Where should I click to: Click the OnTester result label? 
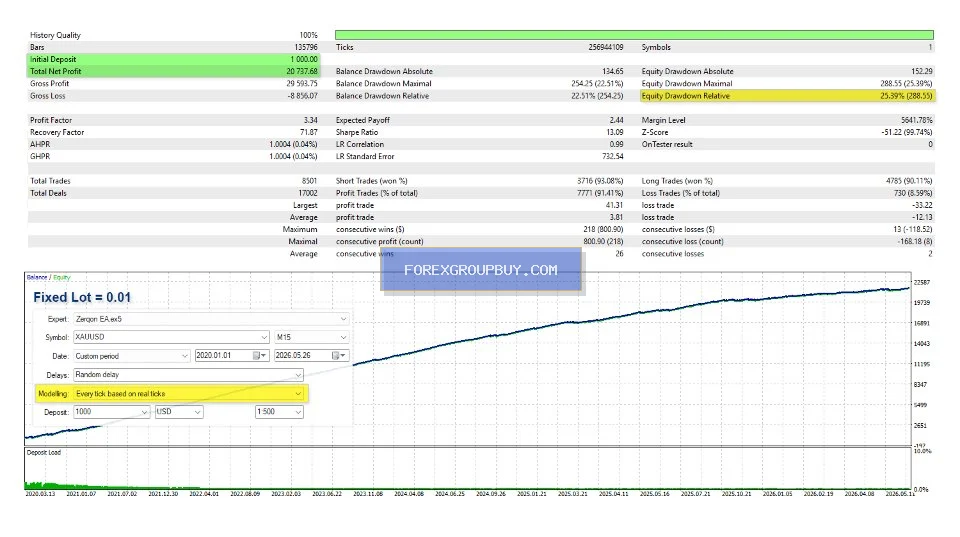667,145
